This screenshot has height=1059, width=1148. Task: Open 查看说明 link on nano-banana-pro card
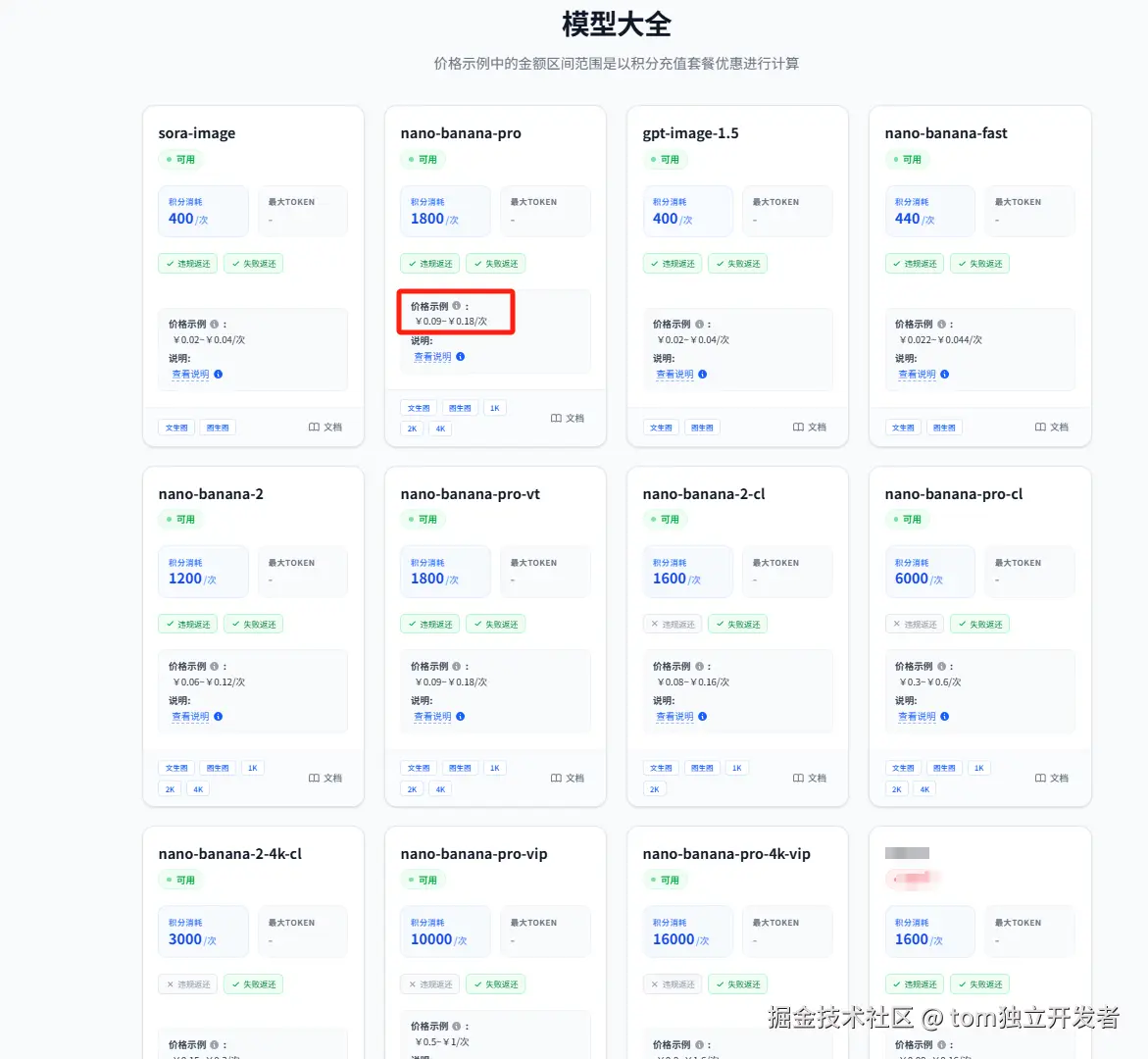tap(432, 357)
